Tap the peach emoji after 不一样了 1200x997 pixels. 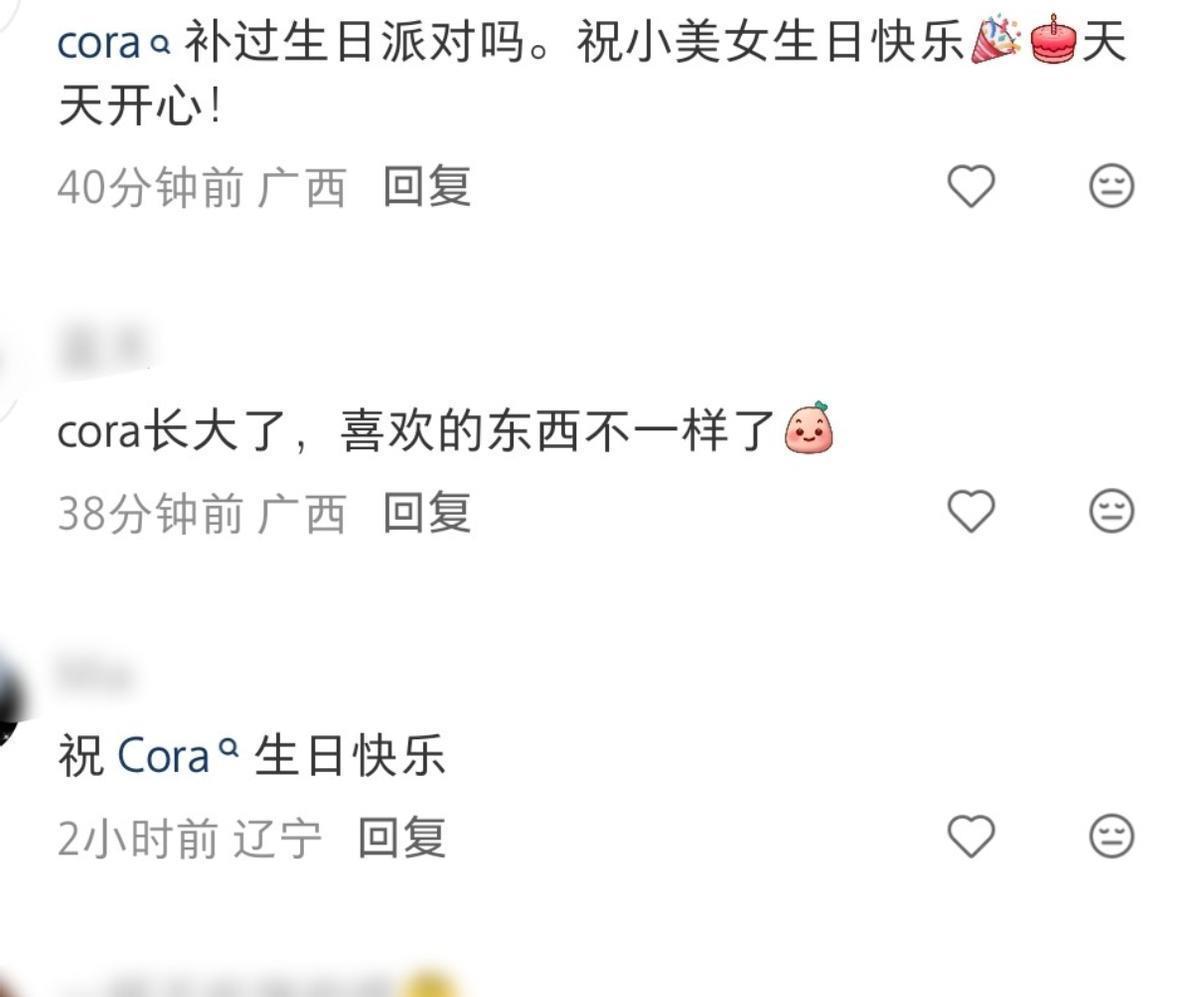pyautogui.click(x=809, y=428)
